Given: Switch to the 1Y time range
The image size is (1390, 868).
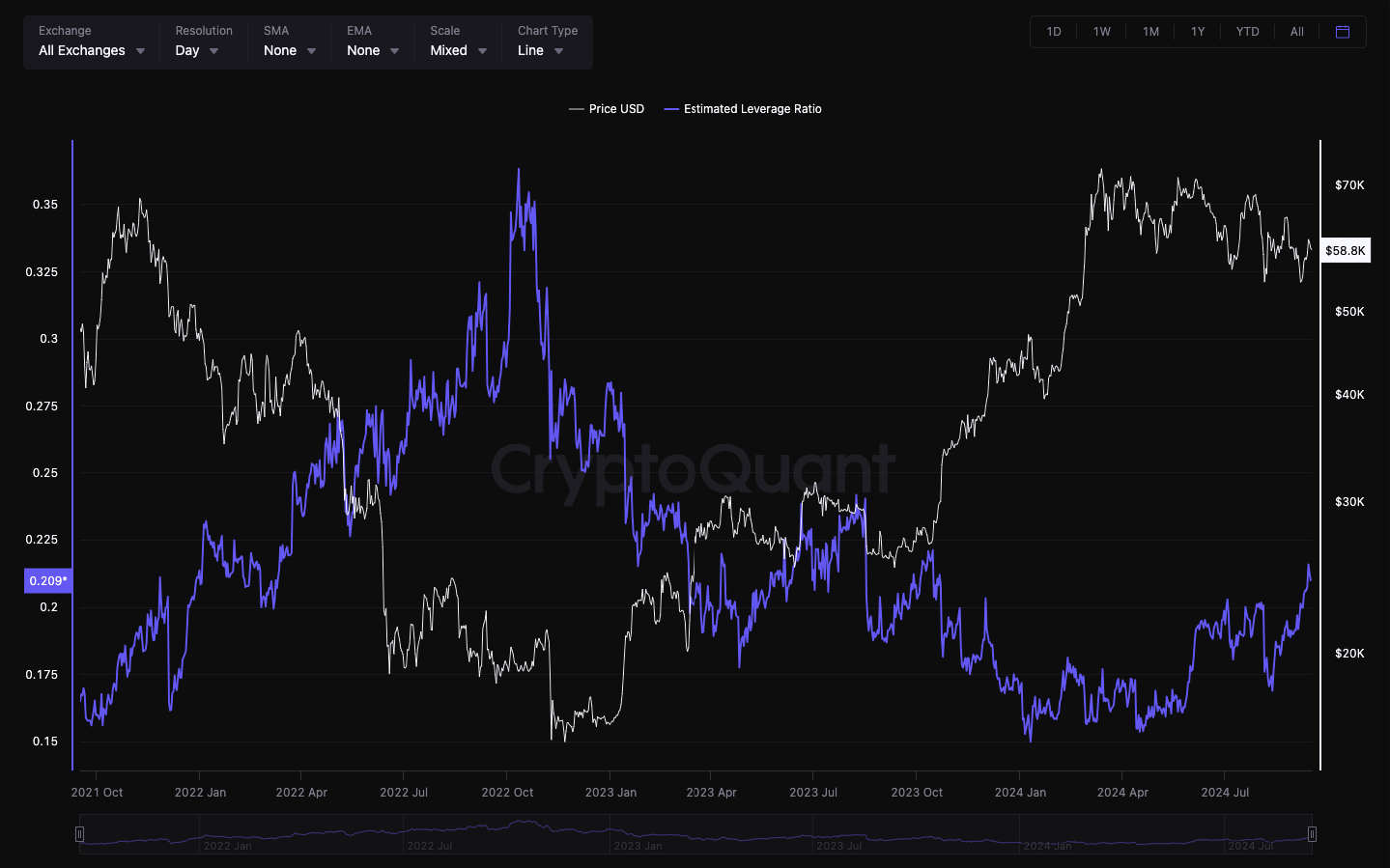Looking at the screenshot, I should click(1198, 32).
